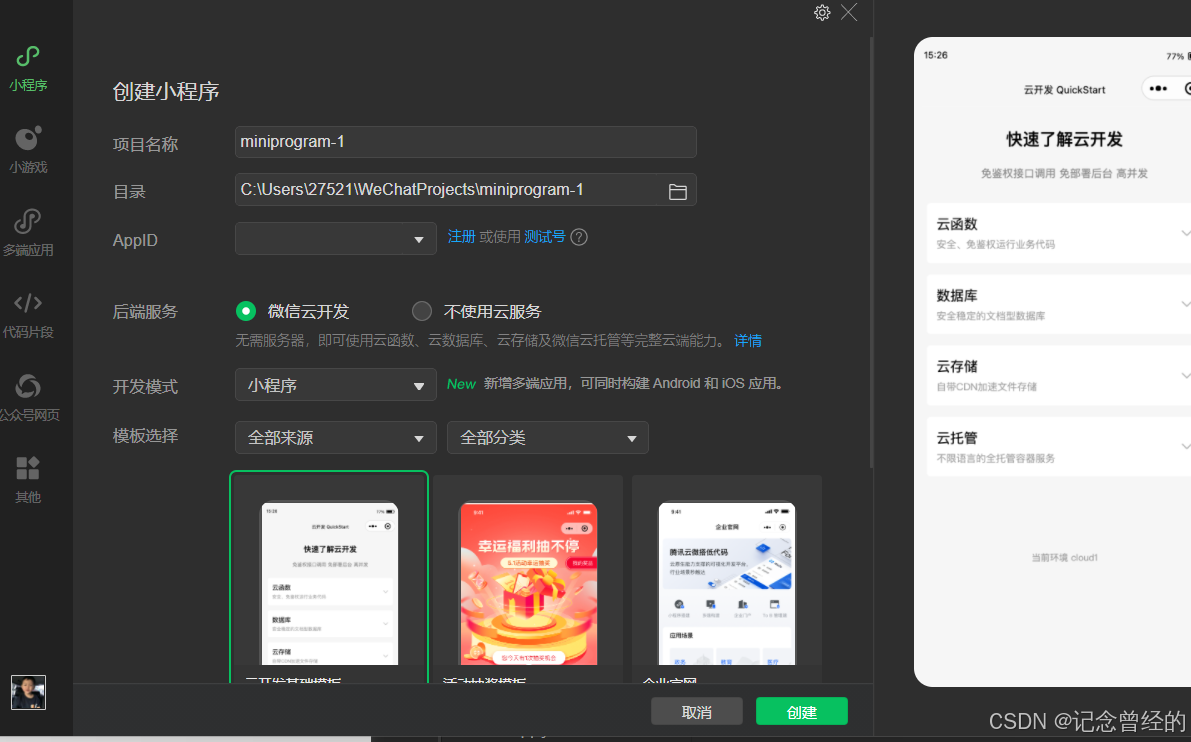1191x742 pixels.
Task: Click the 注册 link
Action: (461, 236)
